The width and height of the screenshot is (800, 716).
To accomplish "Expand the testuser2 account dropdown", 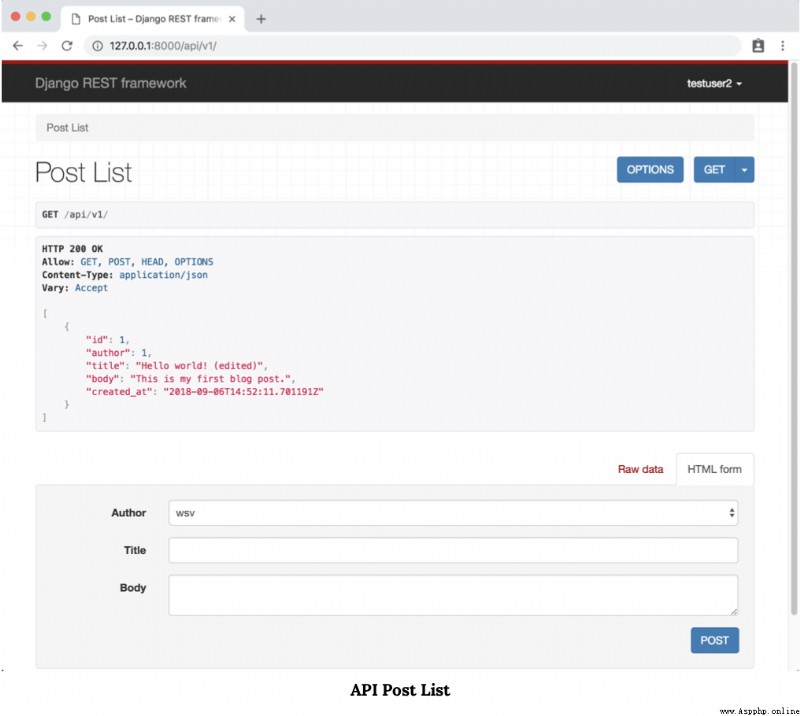I will [x=714, y=84].
